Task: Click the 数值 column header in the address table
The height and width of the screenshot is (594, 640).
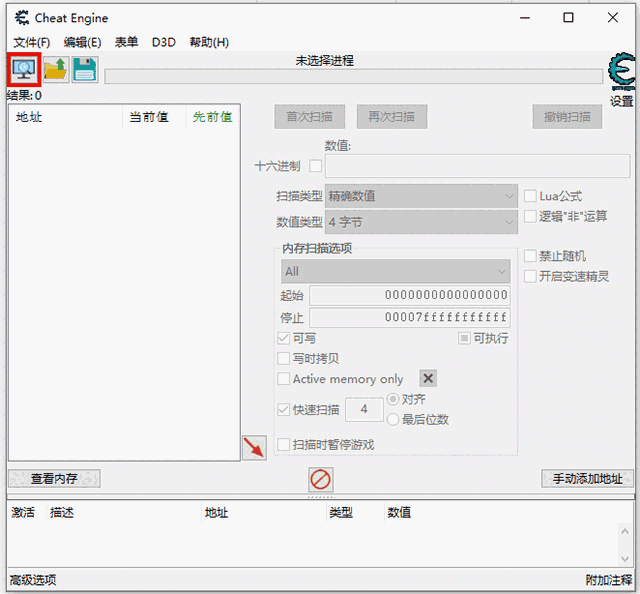Action: coord(399,512)
